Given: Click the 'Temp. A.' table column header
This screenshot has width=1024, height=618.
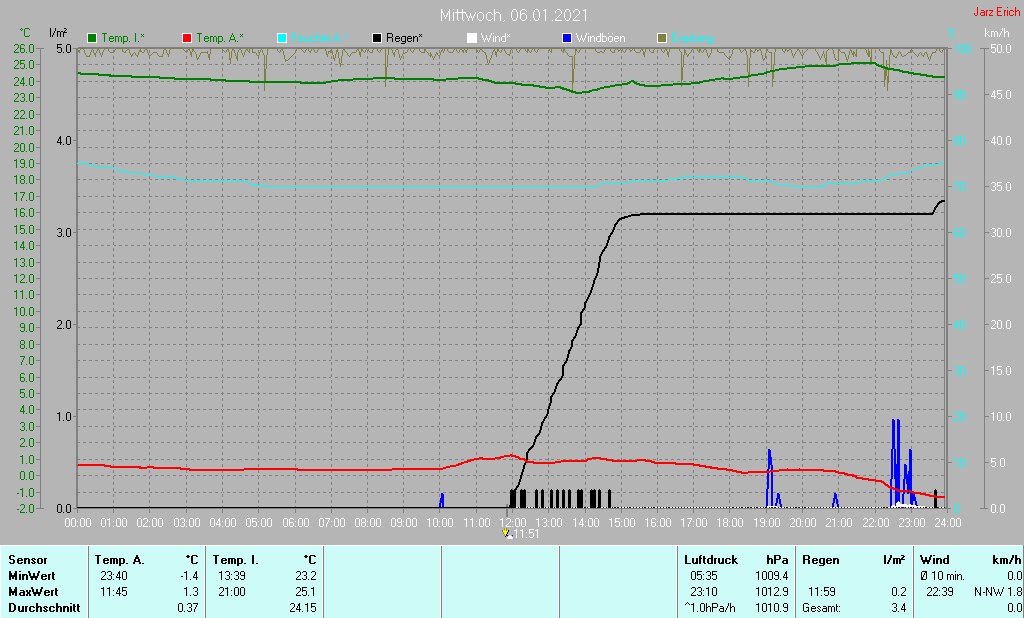Looking at the screenshot, I should [120, 560].
